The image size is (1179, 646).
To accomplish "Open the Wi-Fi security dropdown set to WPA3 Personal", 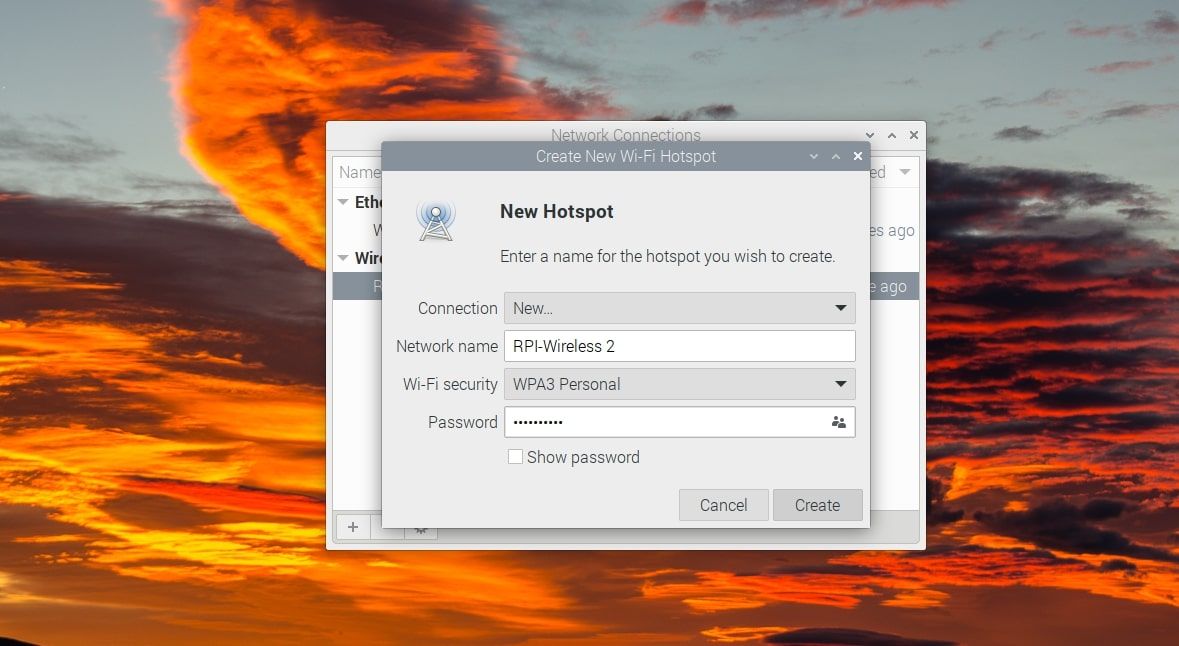I will coord(680,384).
